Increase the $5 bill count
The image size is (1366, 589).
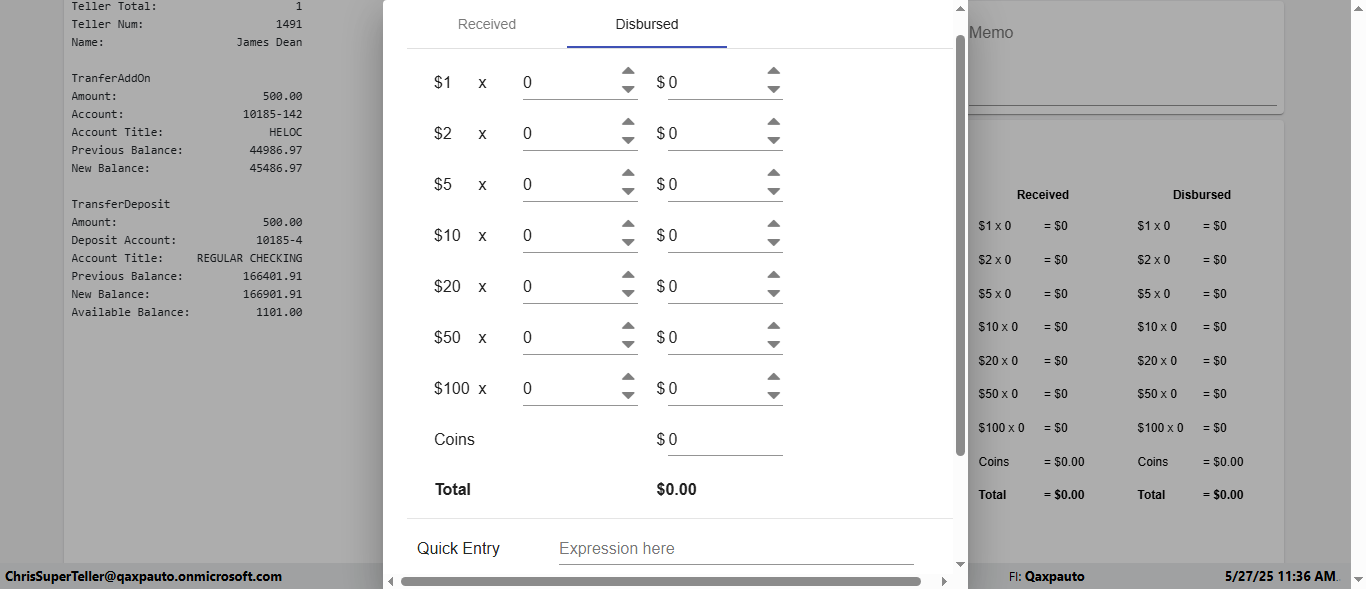click(x=628, y=173)
